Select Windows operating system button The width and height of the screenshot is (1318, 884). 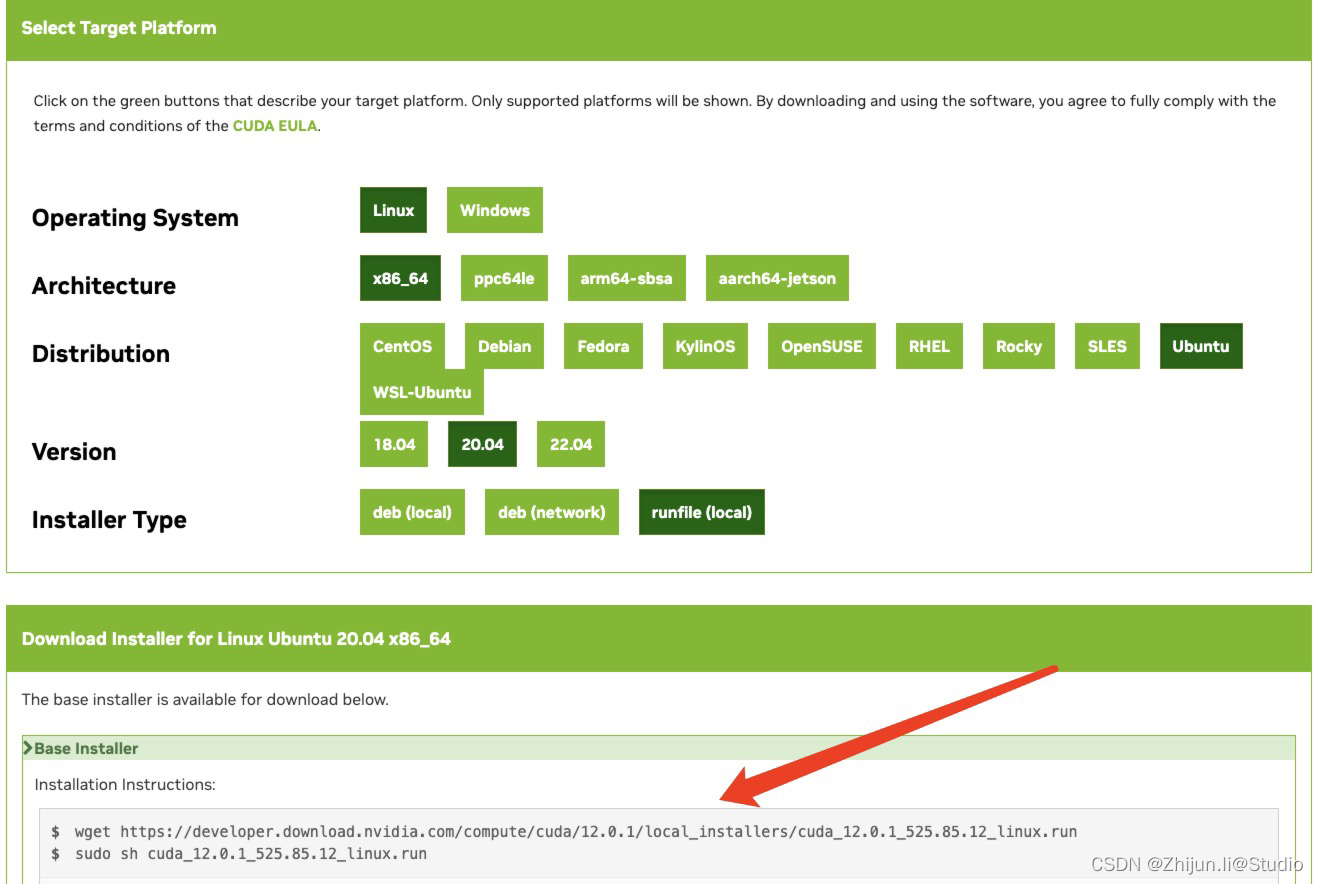pyautogui.click(x=495, y=210)
